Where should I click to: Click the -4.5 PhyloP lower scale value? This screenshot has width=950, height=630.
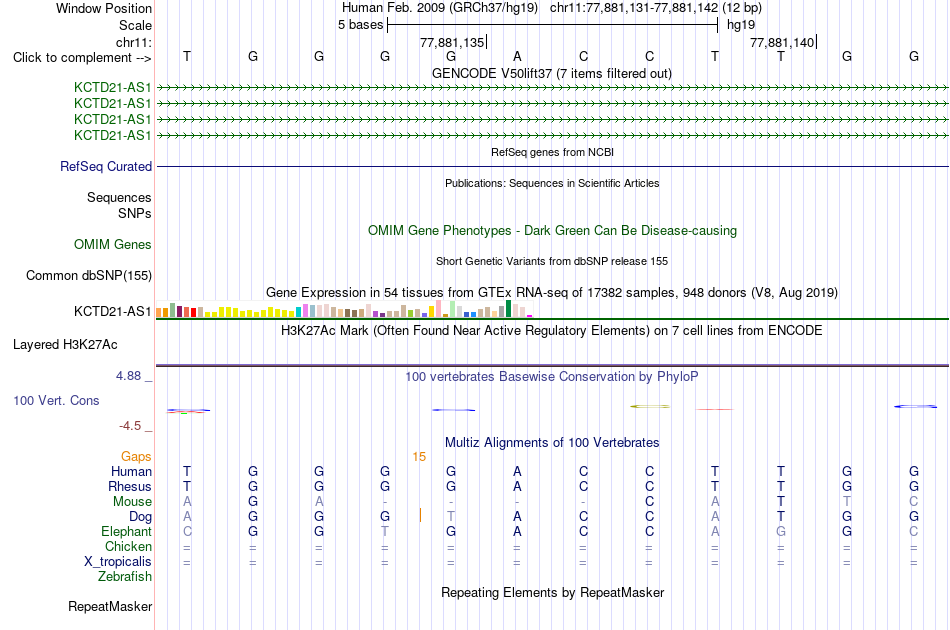coord(130,426)
